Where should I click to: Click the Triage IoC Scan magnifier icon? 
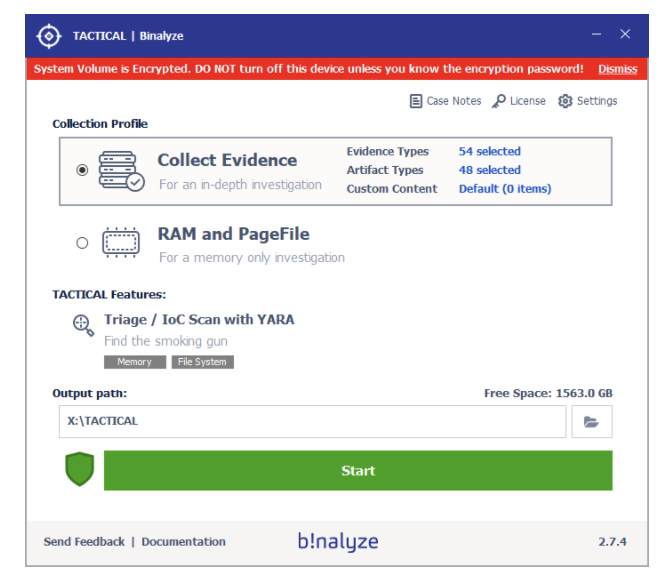click(83, 323)
